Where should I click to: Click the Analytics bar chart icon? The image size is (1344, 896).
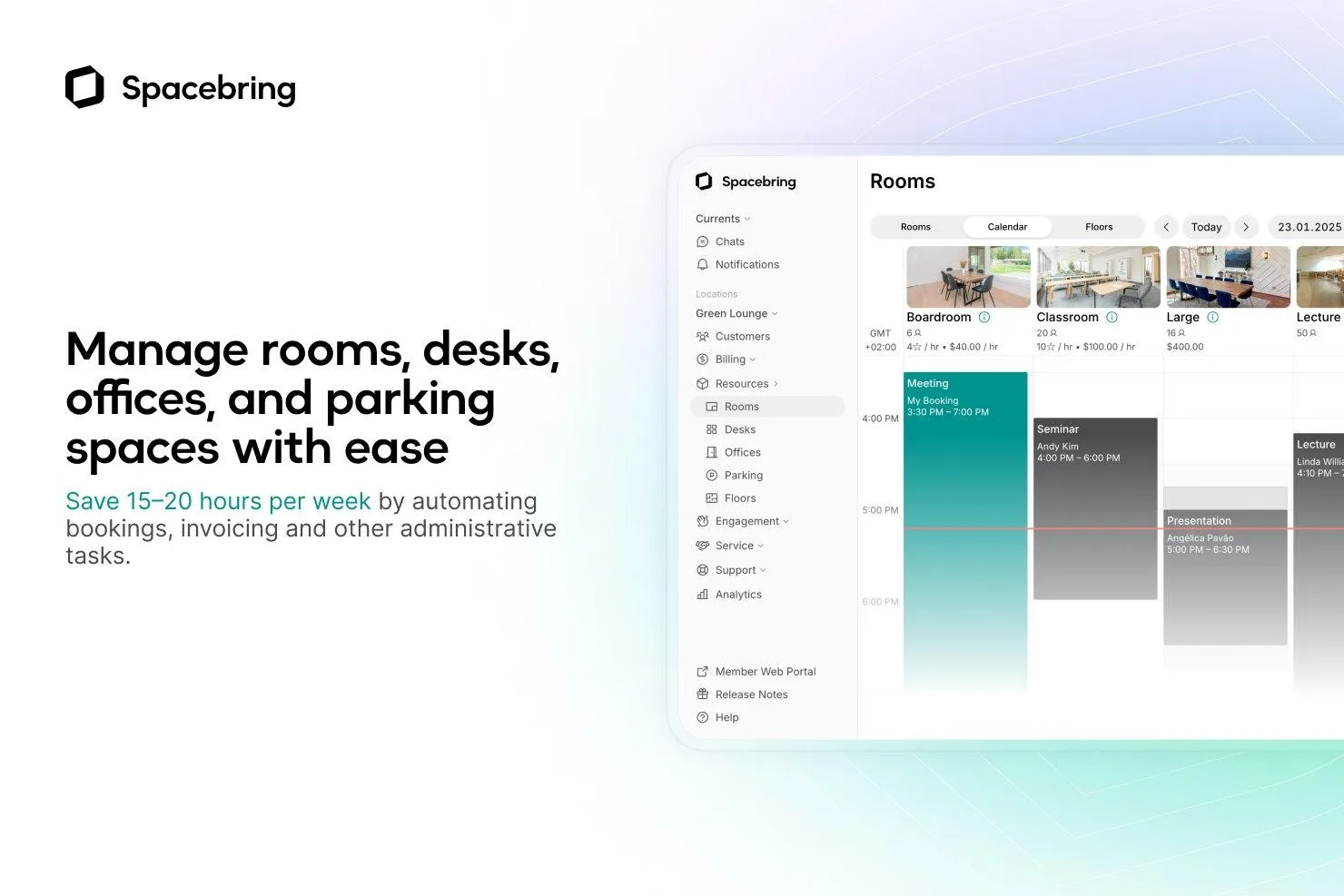pyautogui.click(x=702, y=595)
